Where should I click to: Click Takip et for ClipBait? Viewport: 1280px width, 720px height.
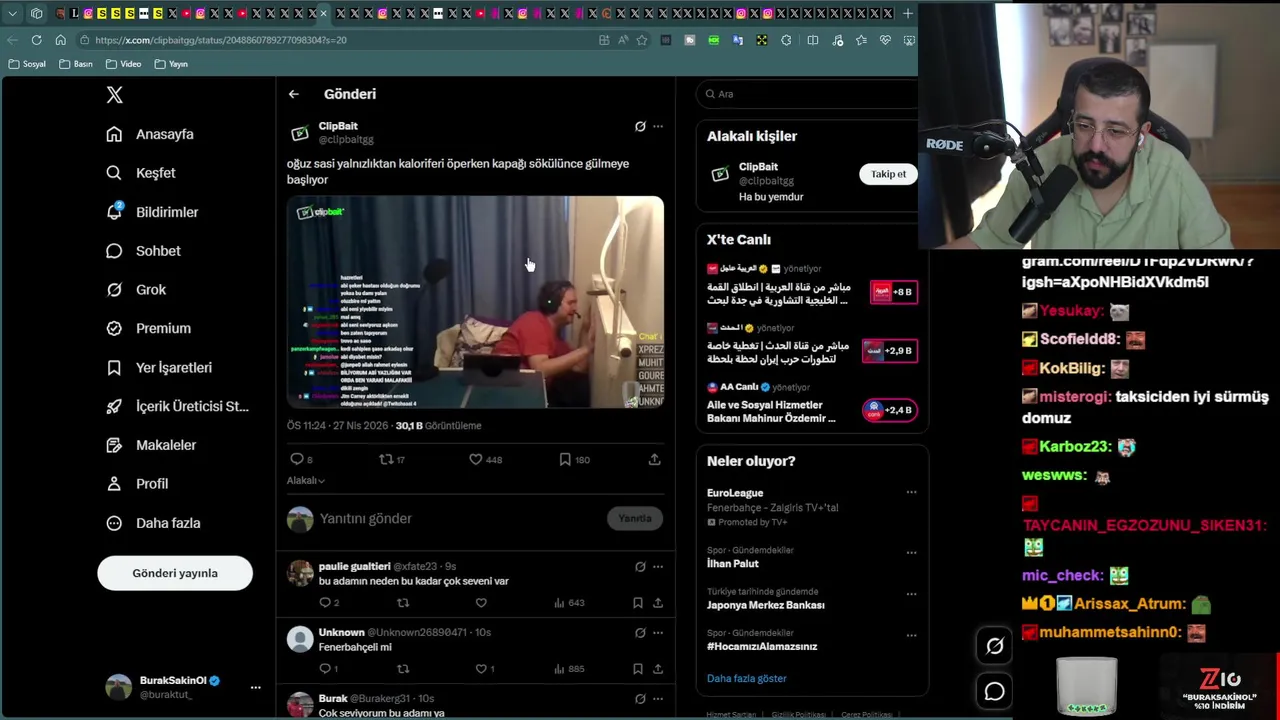click(x=888, y=174)
